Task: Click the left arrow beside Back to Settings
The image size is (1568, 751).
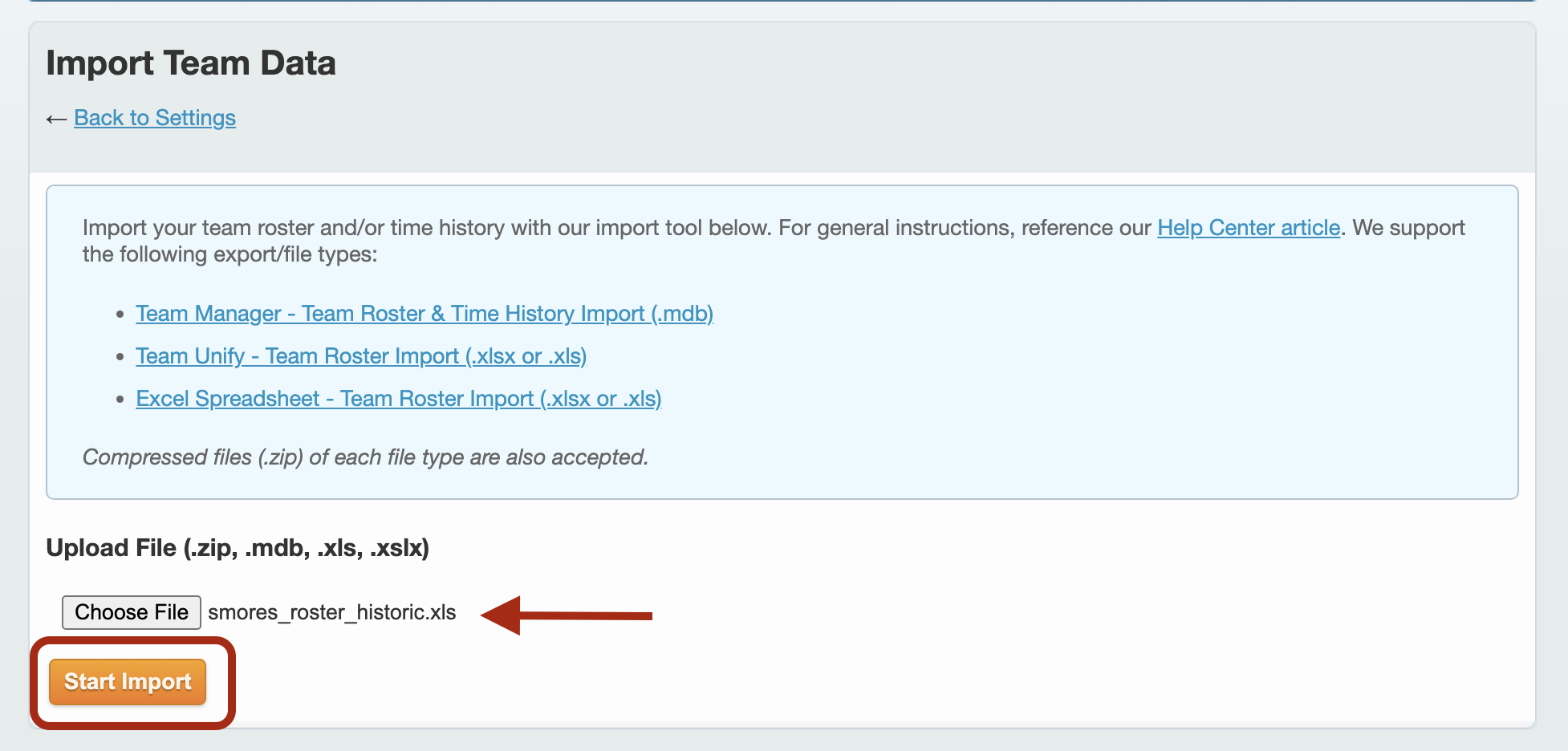Action: point(55,120)
